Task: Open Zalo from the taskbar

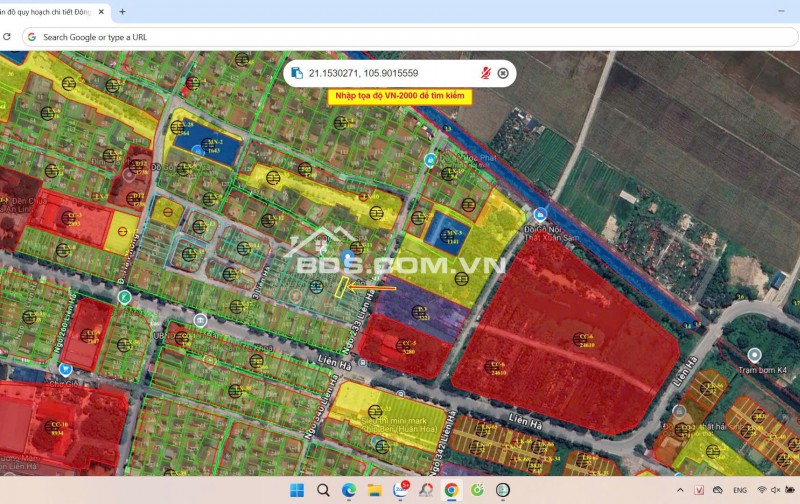Action: 401,490
